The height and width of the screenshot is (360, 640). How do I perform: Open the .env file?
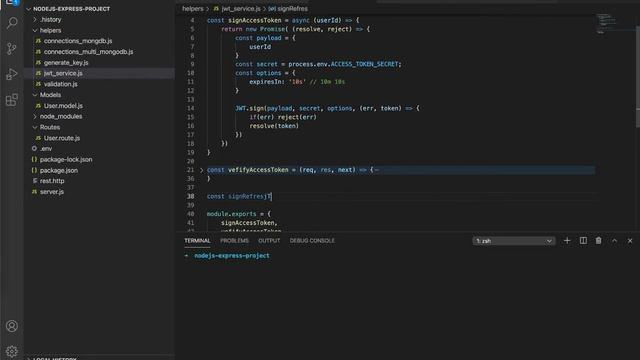click(46, 149)
